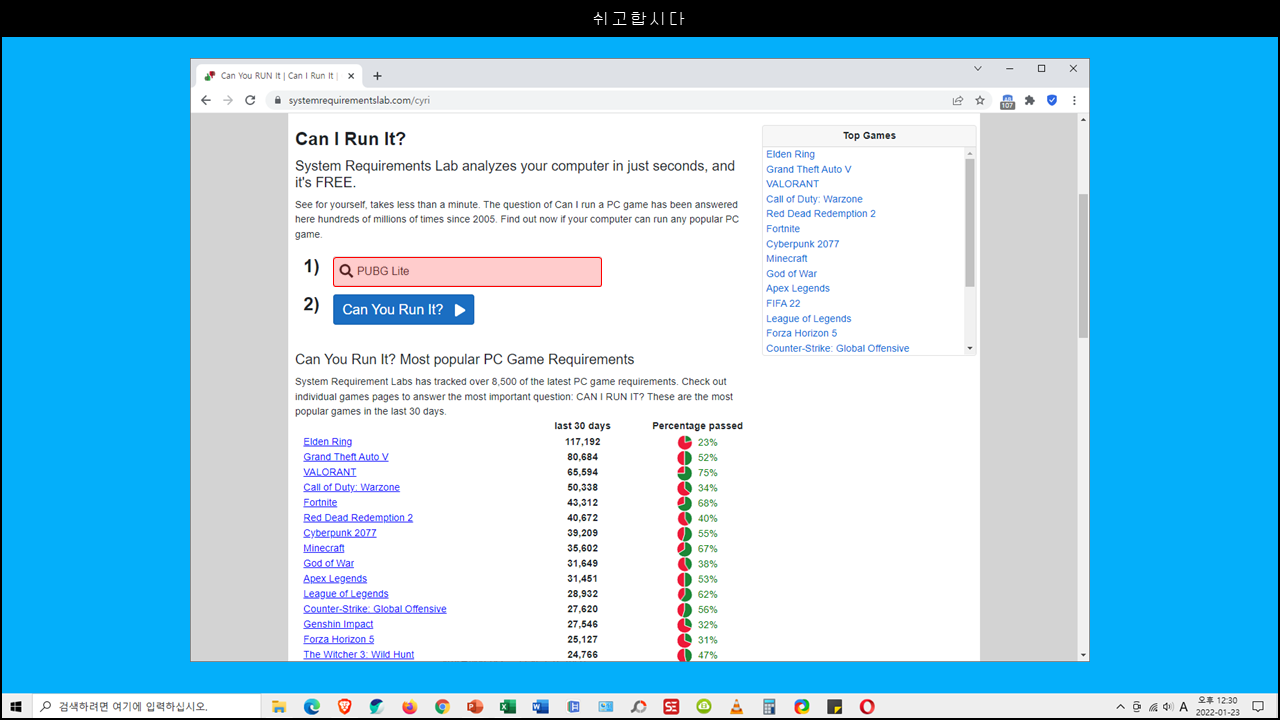Open Red Dead Redemption 2 table link
The height and width of the screenshot is (720, 1280).
(358, 518)
